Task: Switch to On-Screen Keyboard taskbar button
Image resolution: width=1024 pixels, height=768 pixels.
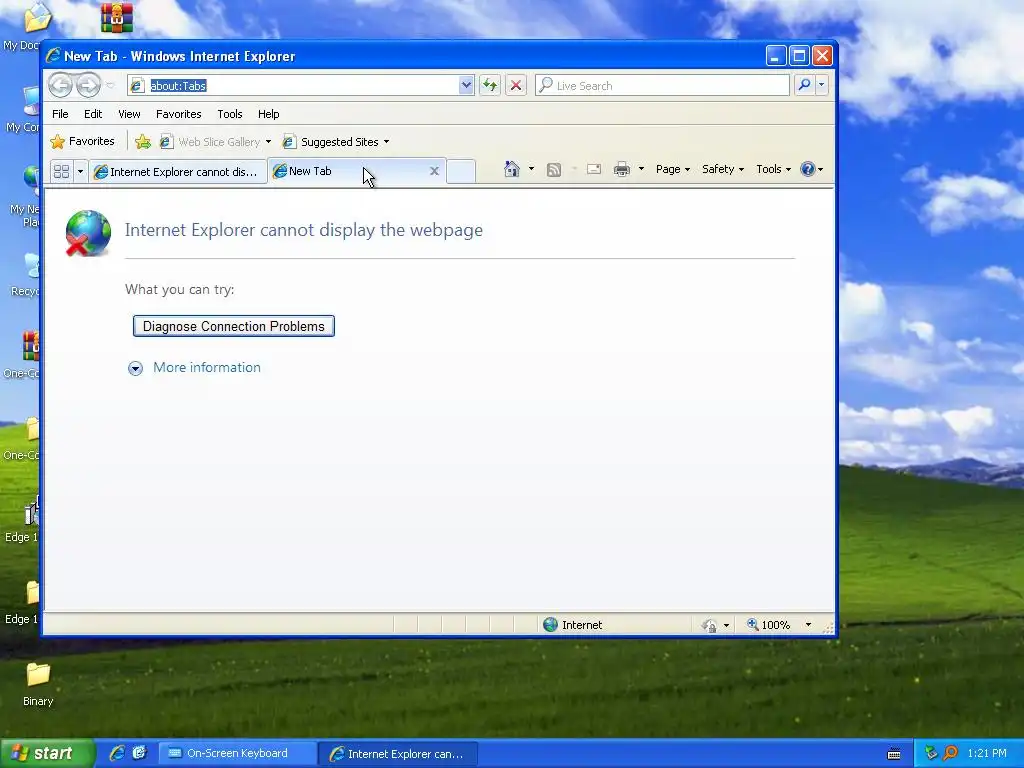Action: (238, 753)
